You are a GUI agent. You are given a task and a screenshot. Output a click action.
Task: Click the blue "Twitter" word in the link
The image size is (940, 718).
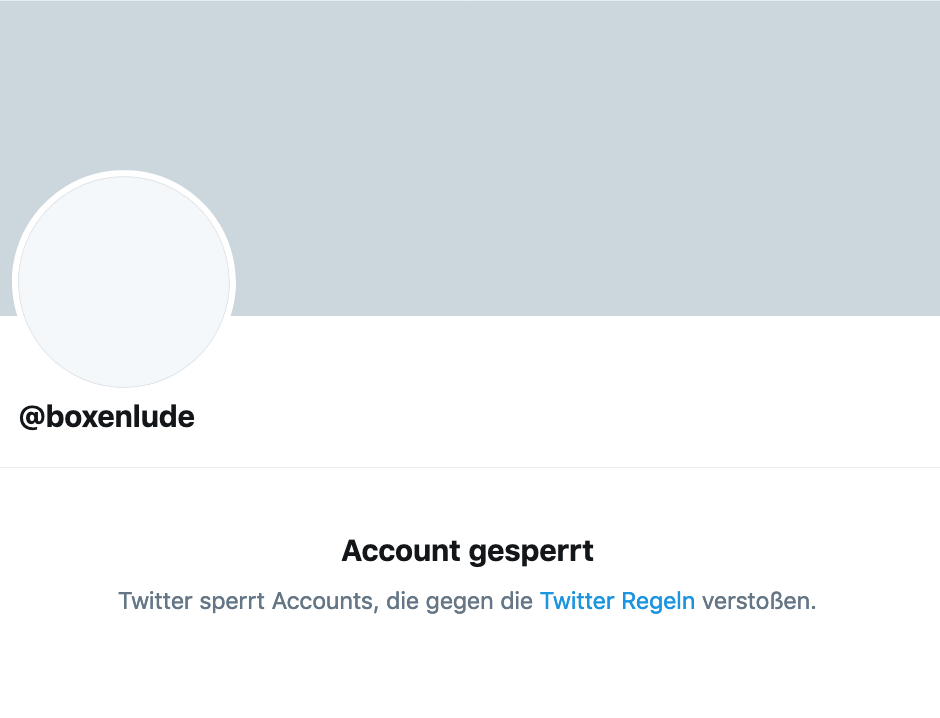click(x=577, y=601)
